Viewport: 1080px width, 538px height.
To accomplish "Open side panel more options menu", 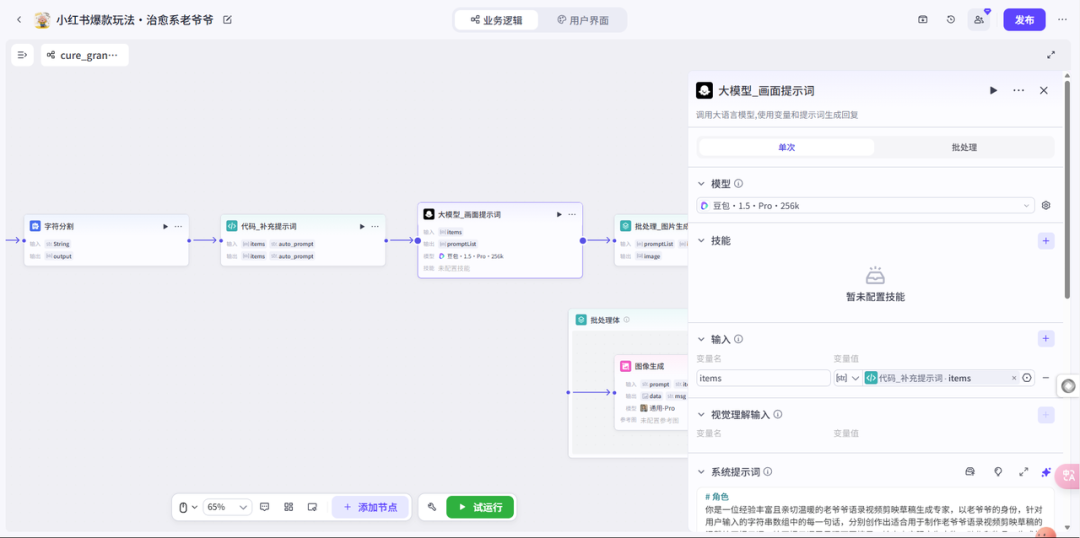I will point(1019,90).
